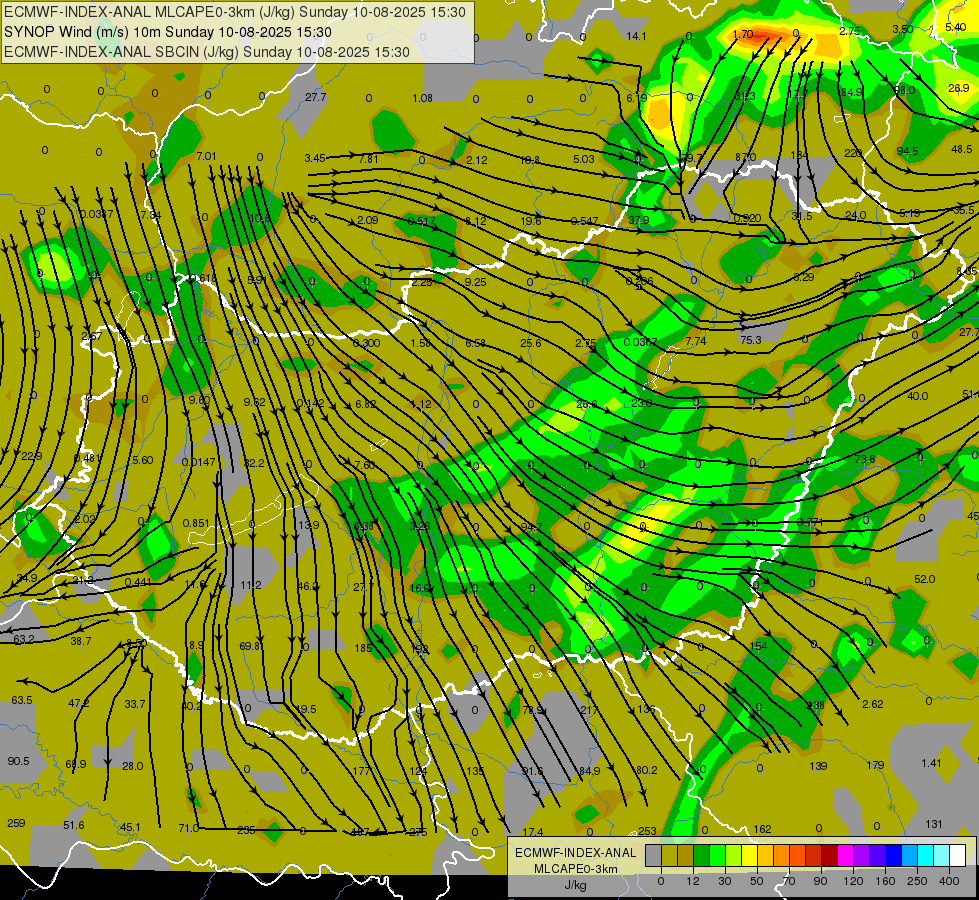Click legend tick label 12
This screenshot has height=900, width=979.
[x=692, y=881]
